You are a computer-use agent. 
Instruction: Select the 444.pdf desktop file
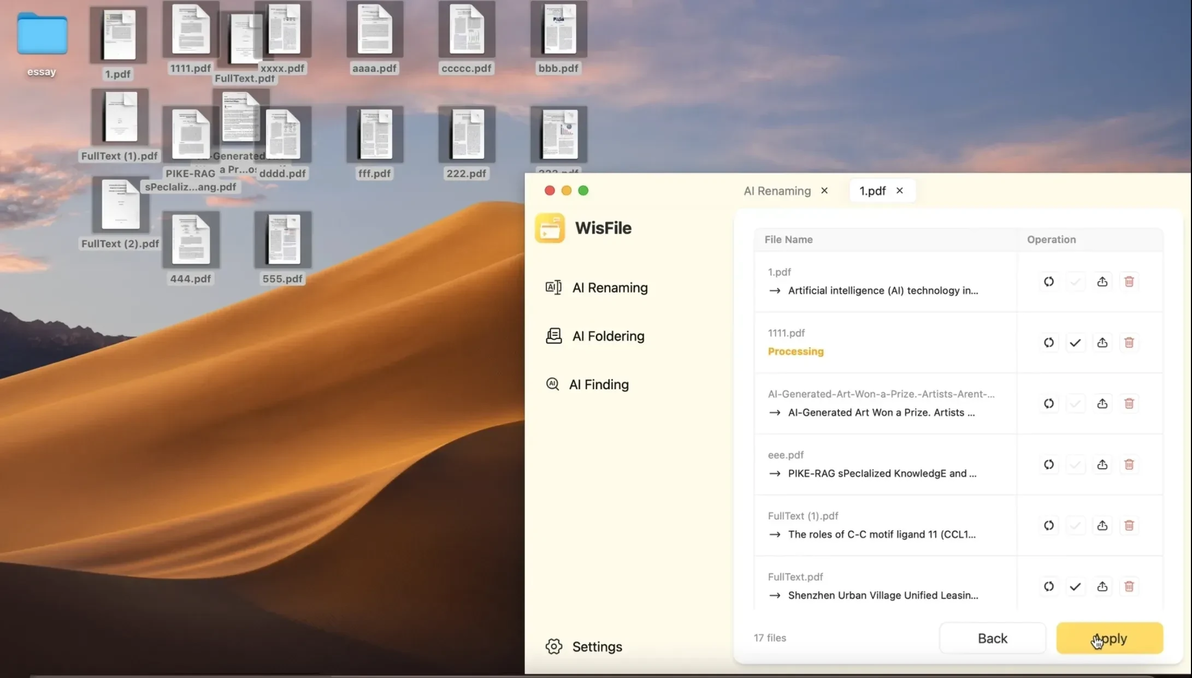191,249
